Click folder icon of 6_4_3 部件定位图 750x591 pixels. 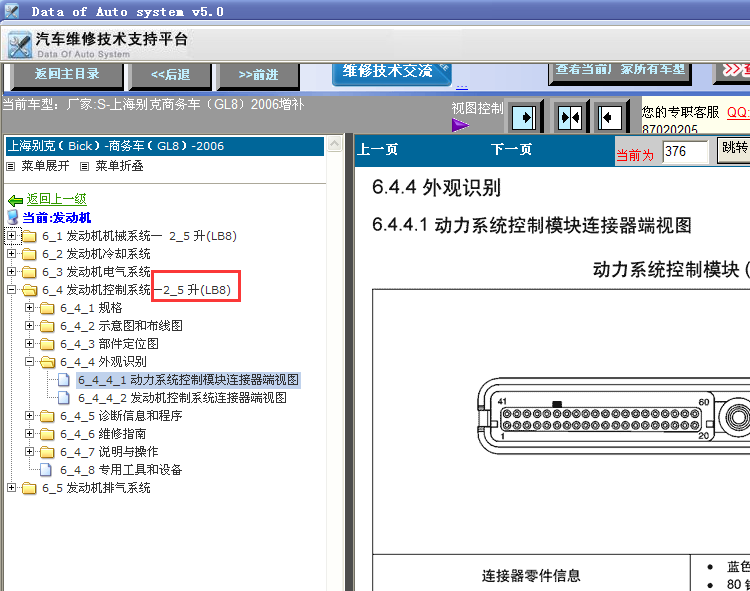pyautogui.click(x=47, y=344)
